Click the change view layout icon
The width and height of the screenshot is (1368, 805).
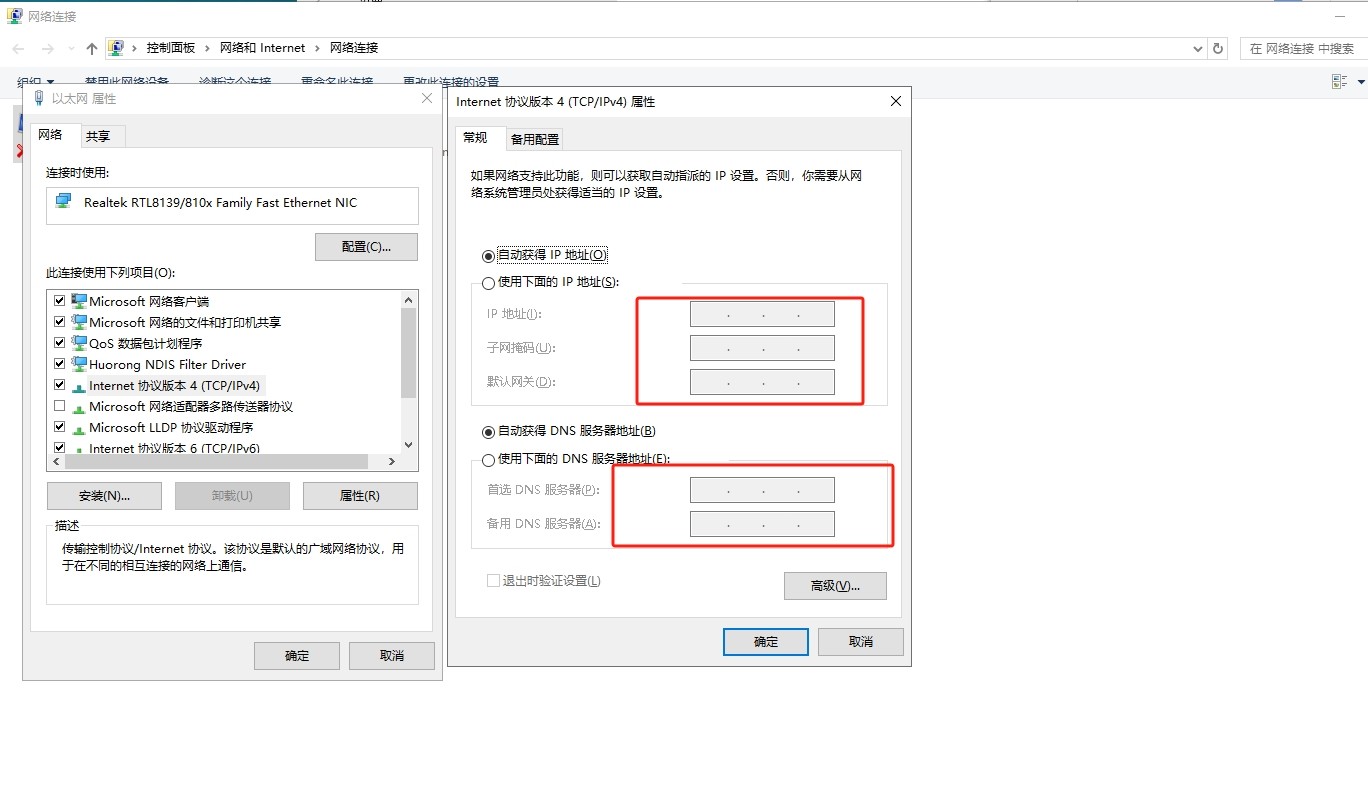coord(1339,81)
